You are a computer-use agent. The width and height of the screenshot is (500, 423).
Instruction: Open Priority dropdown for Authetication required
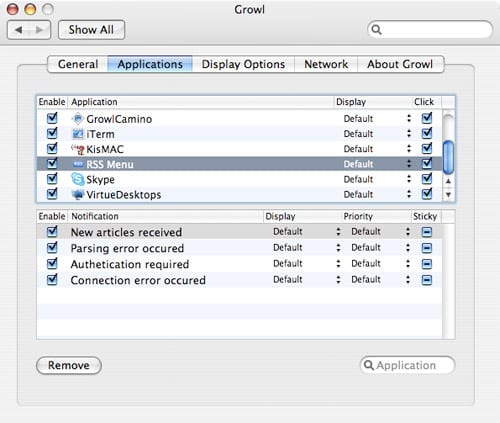pos(380,263)
